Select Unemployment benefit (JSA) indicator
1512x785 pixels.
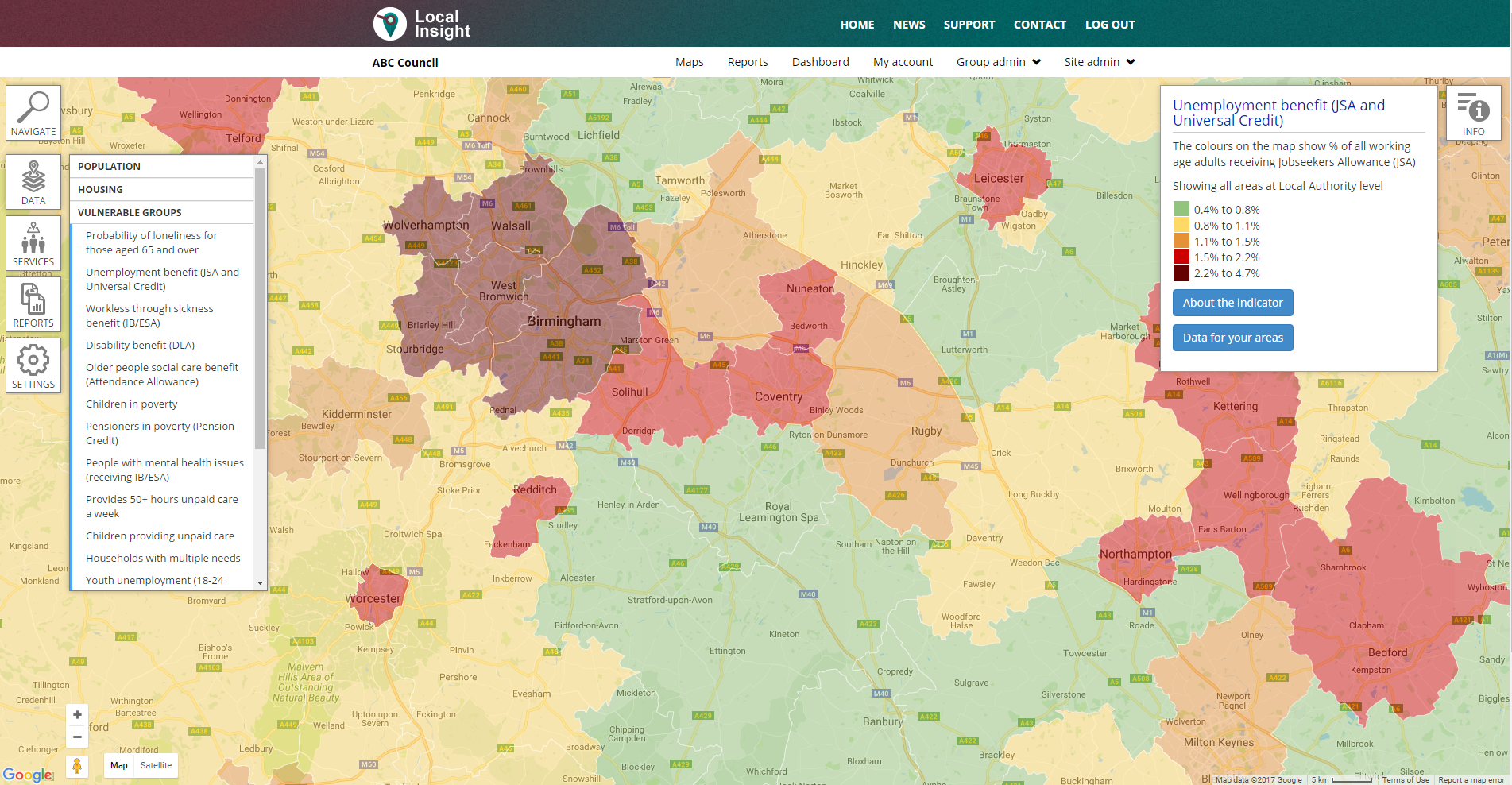162,279
